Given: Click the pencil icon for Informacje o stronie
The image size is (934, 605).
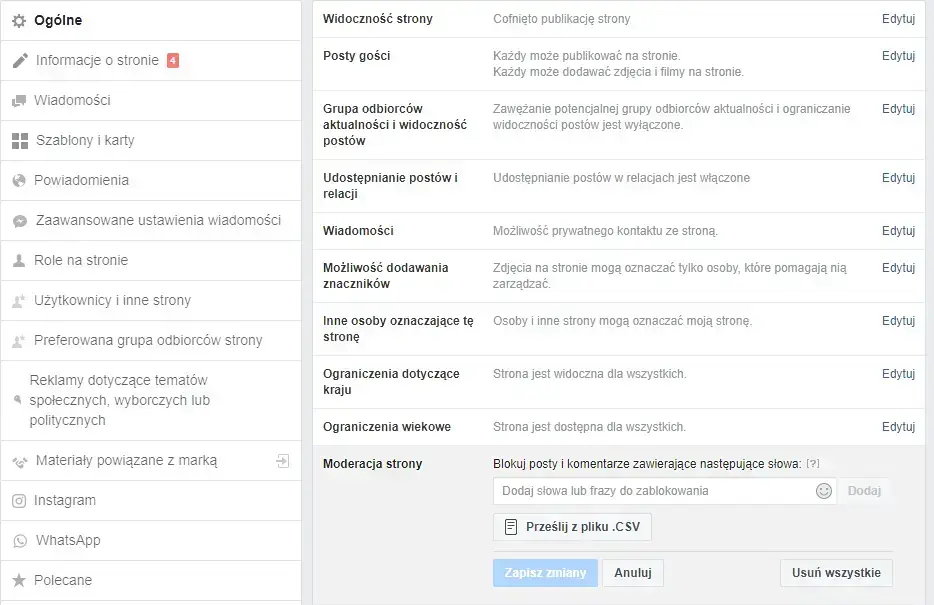Looking at the screenshot, I should [19, 61].
